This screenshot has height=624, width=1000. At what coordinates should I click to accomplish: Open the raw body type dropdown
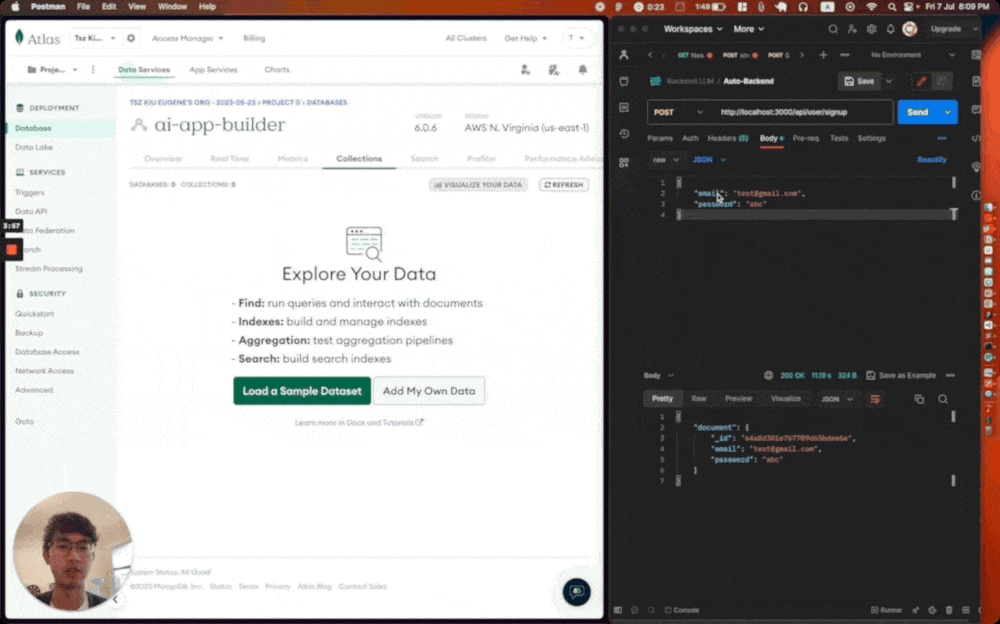[x=665, y=160]
